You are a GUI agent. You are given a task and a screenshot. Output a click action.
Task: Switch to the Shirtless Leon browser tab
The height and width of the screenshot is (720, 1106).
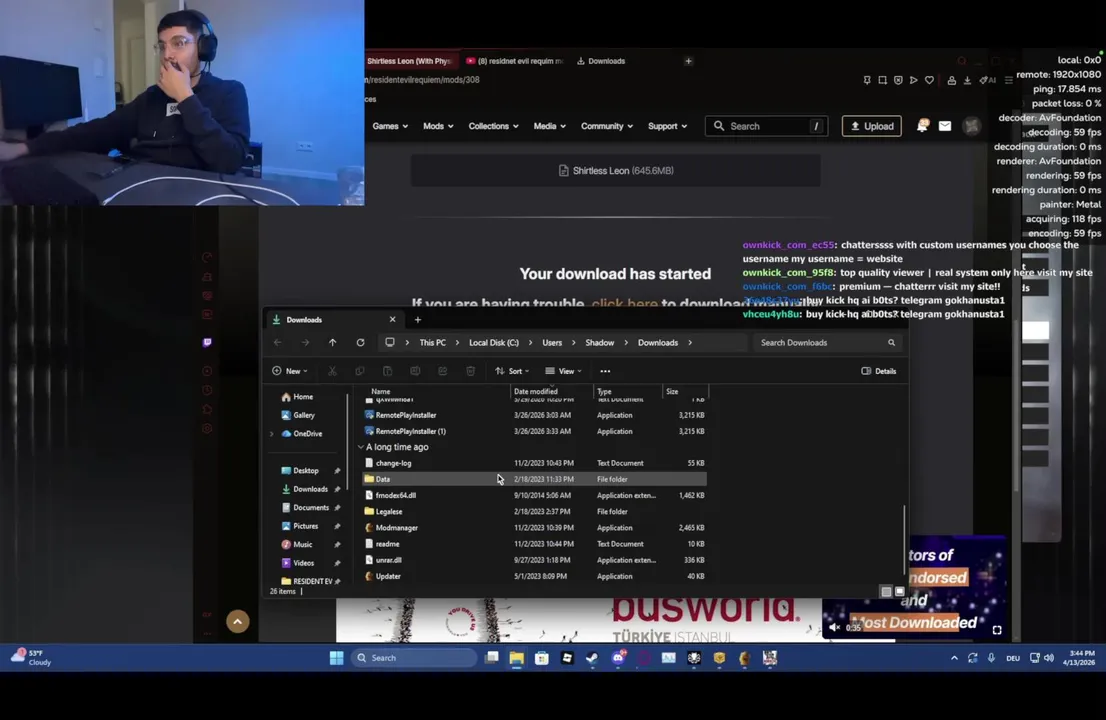(x=411, y=61)
